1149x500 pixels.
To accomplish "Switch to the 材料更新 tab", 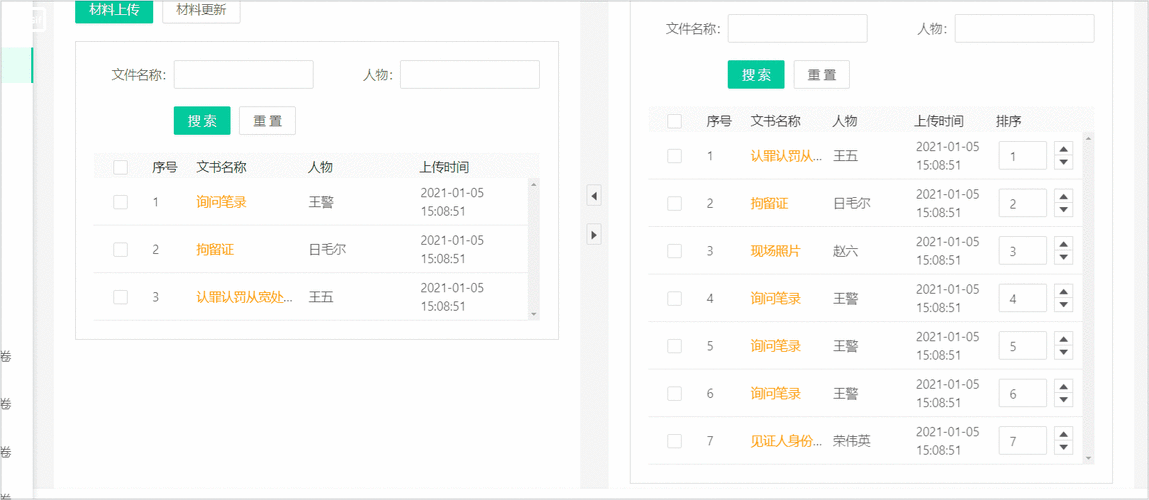I will 201,11.
